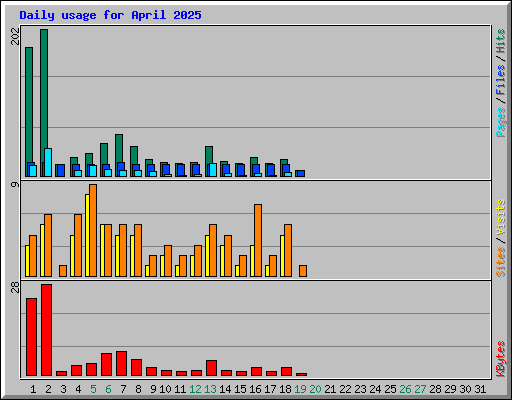Click the red KBytes bar for day 7

tap(121, 364)
